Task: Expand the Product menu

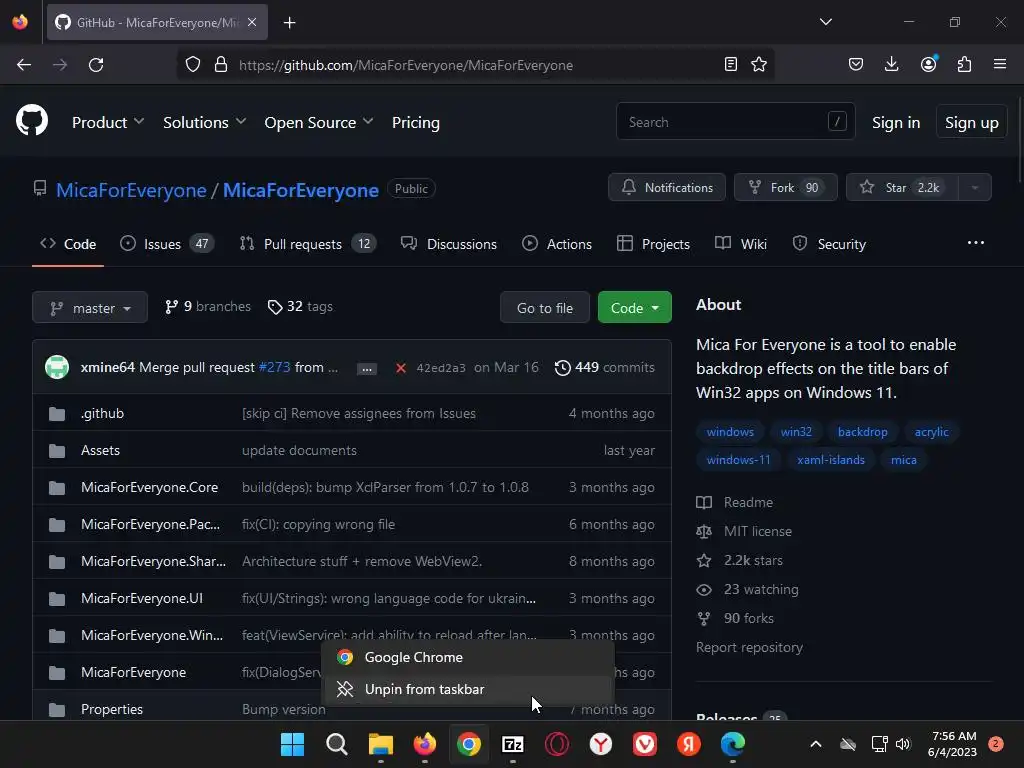Action: tap(108, 122)
